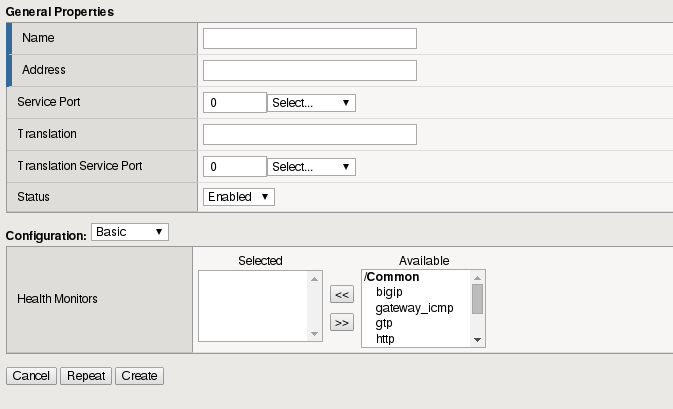Click the Address text field
Screen dimensions: 673x409
point(309,70)
